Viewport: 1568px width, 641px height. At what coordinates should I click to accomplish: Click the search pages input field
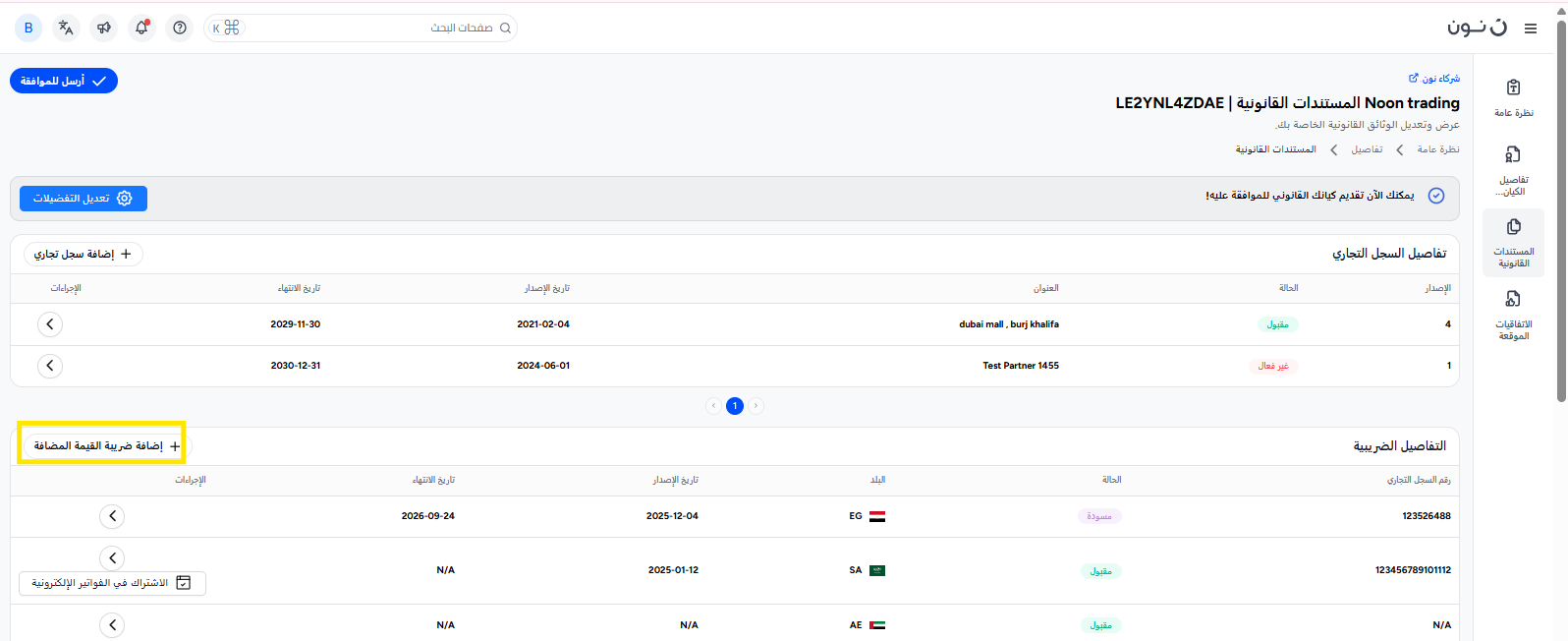(373, 29)
